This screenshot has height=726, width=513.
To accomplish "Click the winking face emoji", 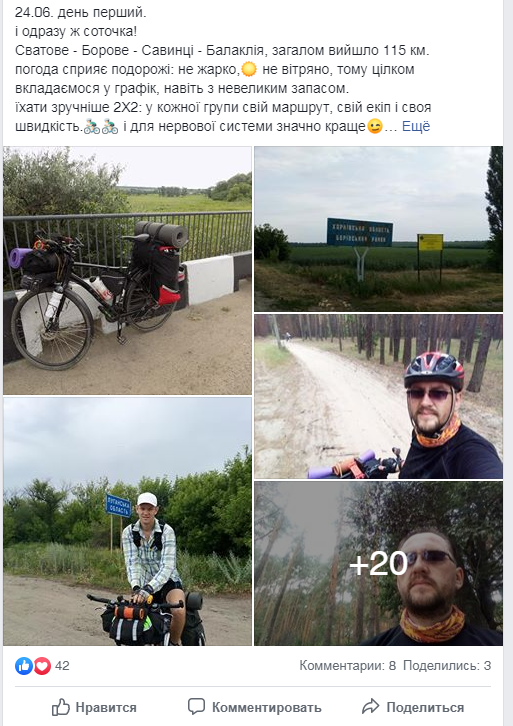I will (375, 126).
